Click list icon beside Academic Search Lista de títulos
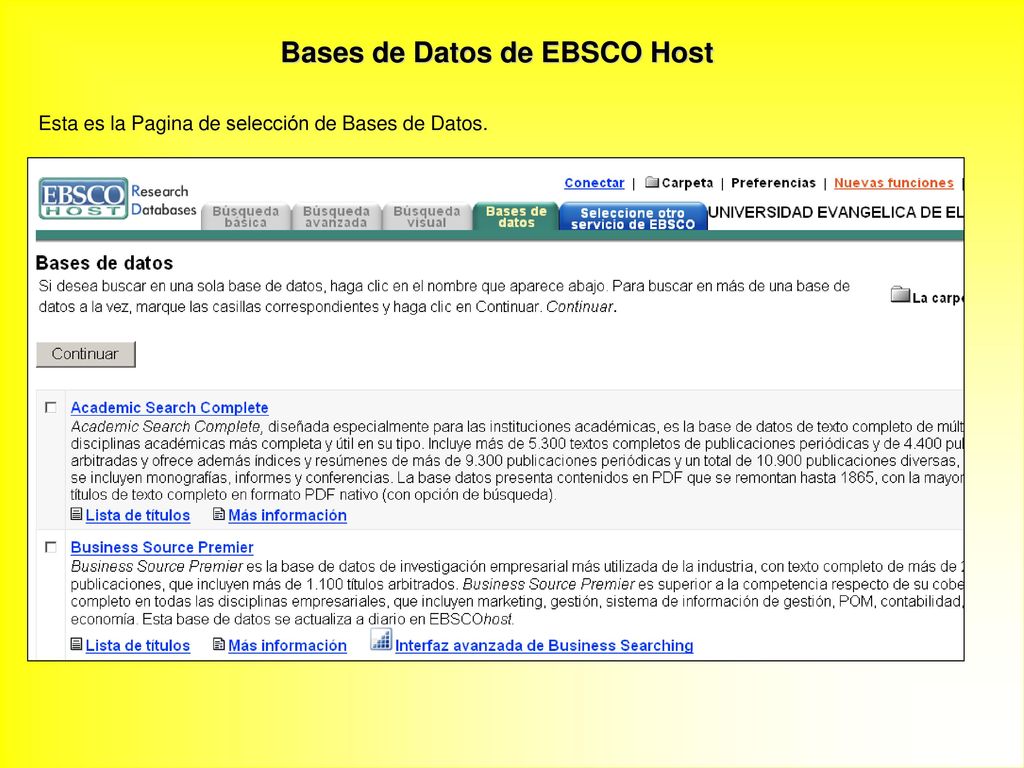Image resolution: width=1024 pixels, height=768 pixels. pos(76,515)
